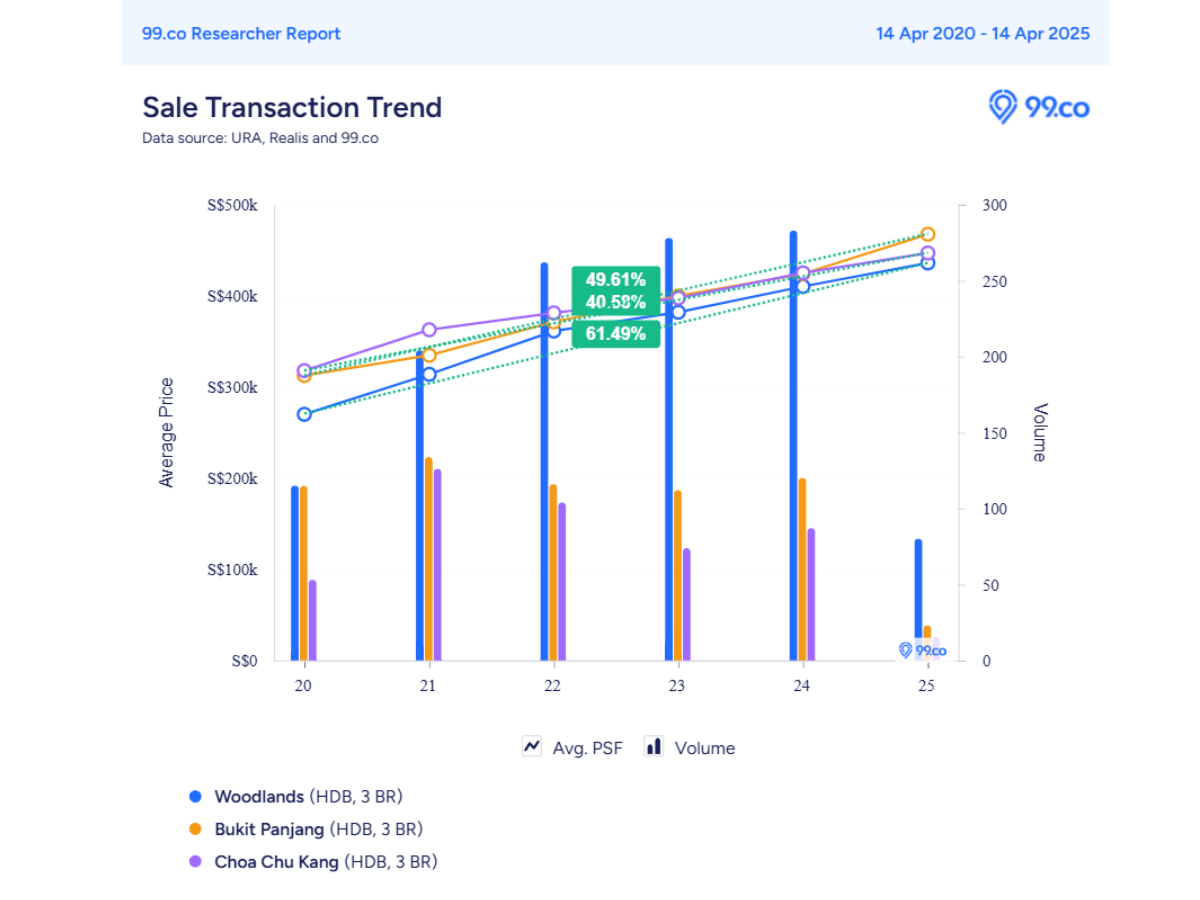Viewport: 1200px width, 900px height.
Task: Click the 61.49% growth label
Action: pos(616,334)
